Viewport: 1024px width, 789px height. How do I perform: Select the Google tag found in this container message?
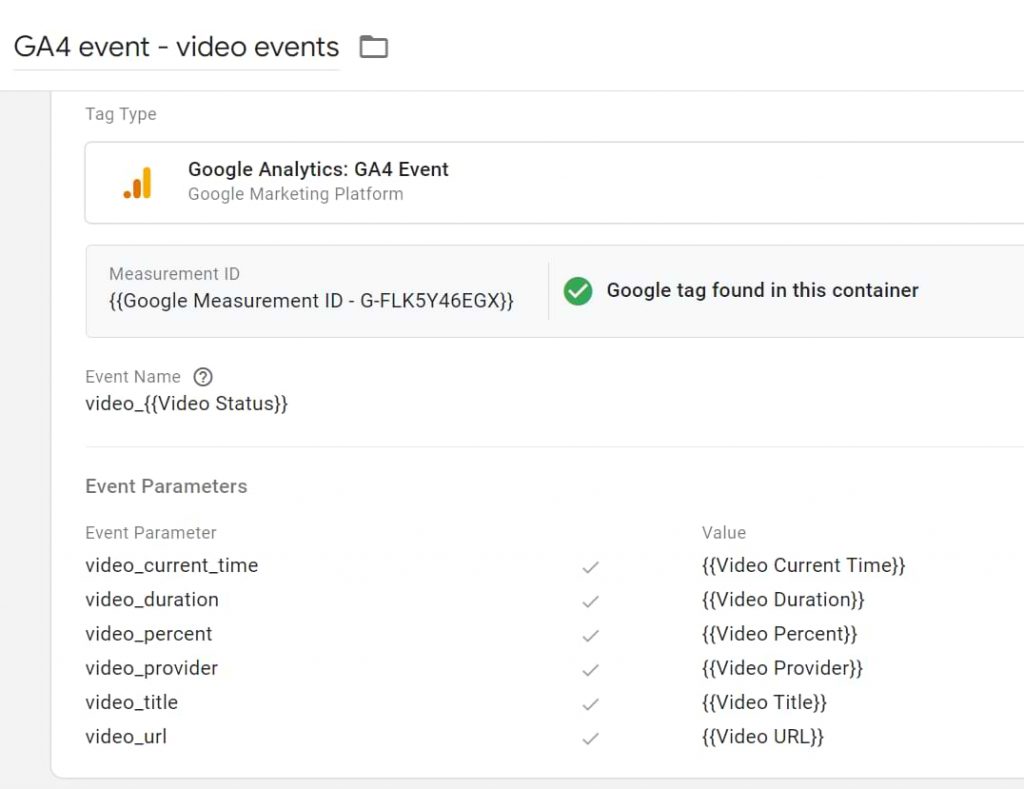(x=762, y=291)
